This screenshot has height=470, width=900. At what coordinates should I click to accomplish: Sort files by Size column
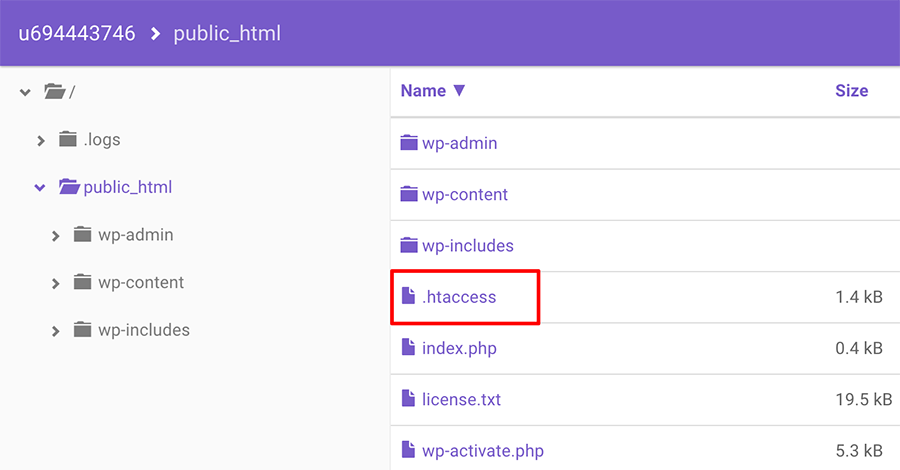851,91
